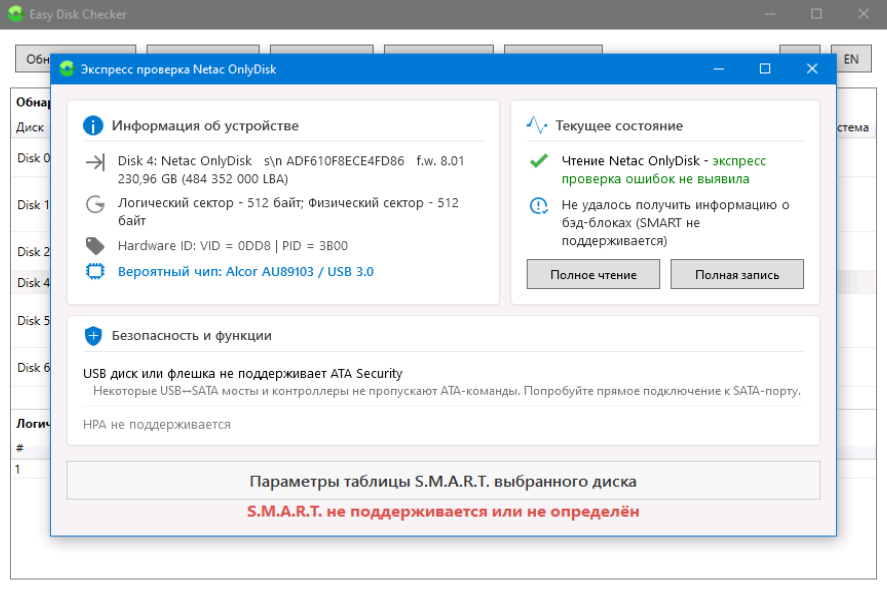
Task: Open Параметры таблицы S.M.A.R.T. выбранного диска
Action: tap(443, 481)
